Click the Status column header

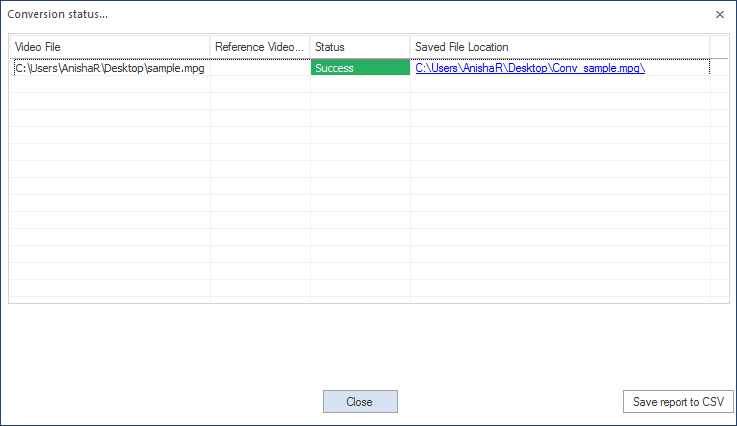[360, 47]
